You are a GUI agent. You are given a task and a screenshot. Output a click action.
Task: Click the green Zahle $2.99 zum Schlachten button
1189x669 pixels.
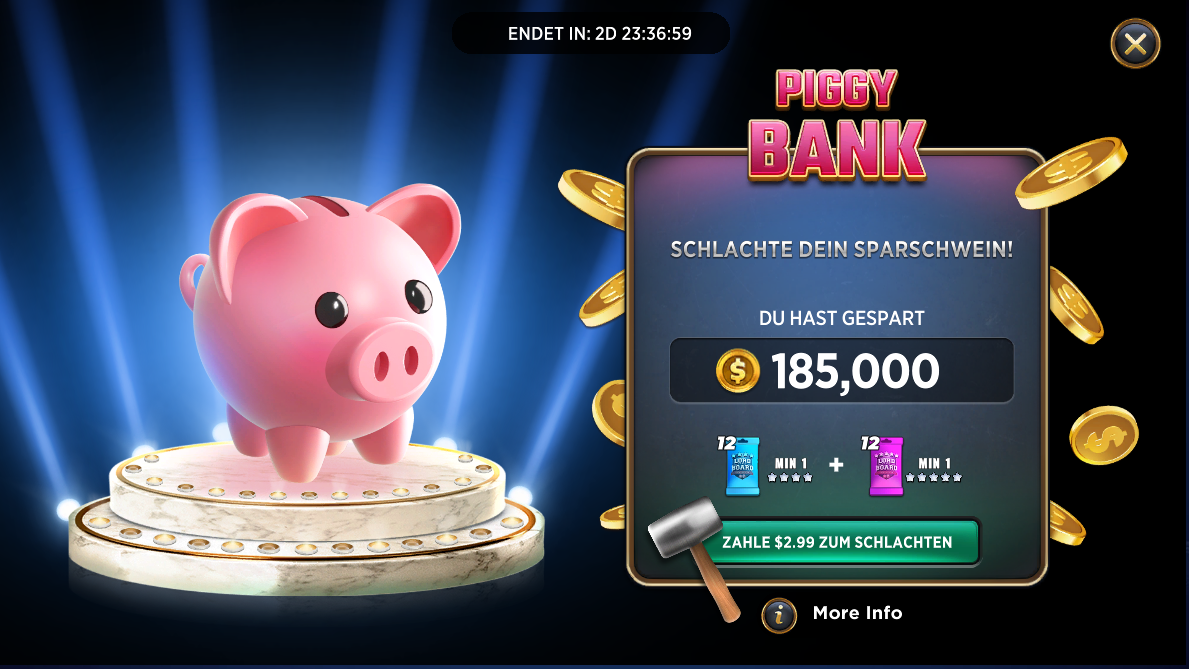pos(837,542)
